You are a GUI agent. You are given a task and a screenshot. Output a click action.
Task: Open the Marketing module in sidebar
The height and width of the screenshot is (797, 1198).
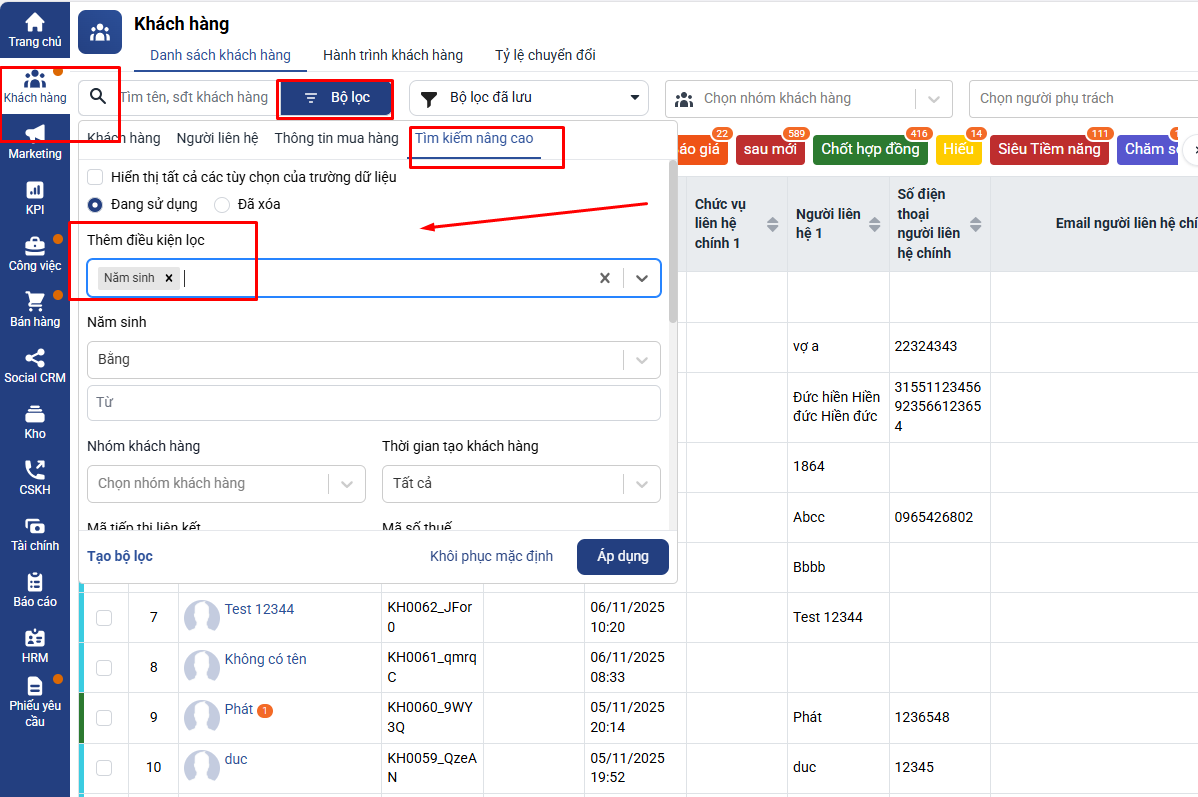pos(35,135)
